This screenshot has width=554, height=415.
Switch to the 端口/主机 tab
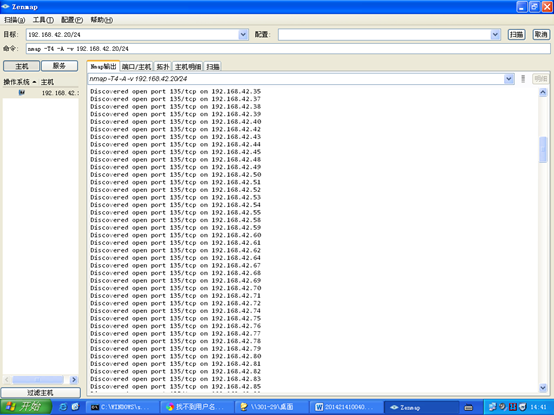136,66
